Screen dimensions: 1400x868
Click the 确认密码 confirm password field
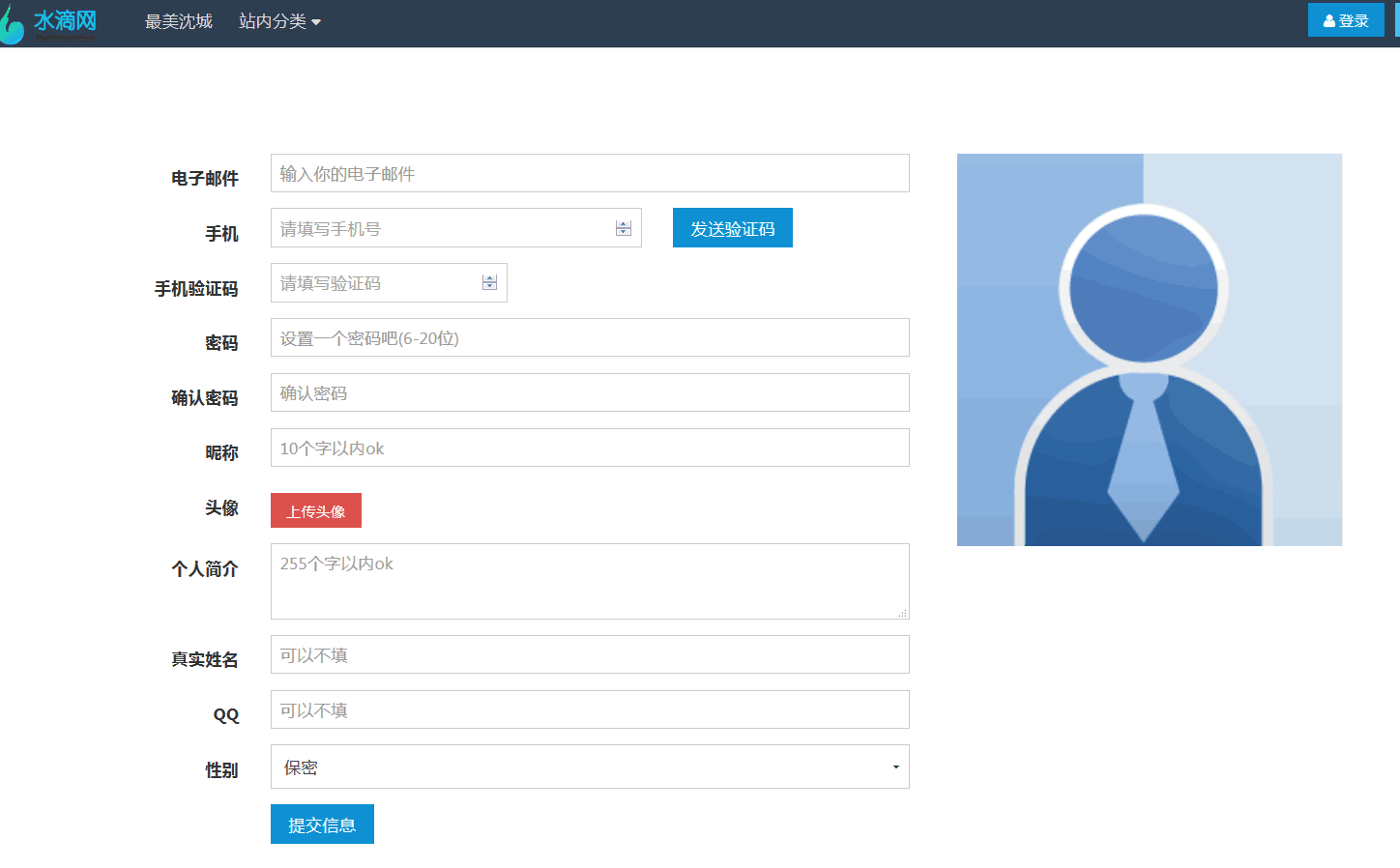pos(590,393)
